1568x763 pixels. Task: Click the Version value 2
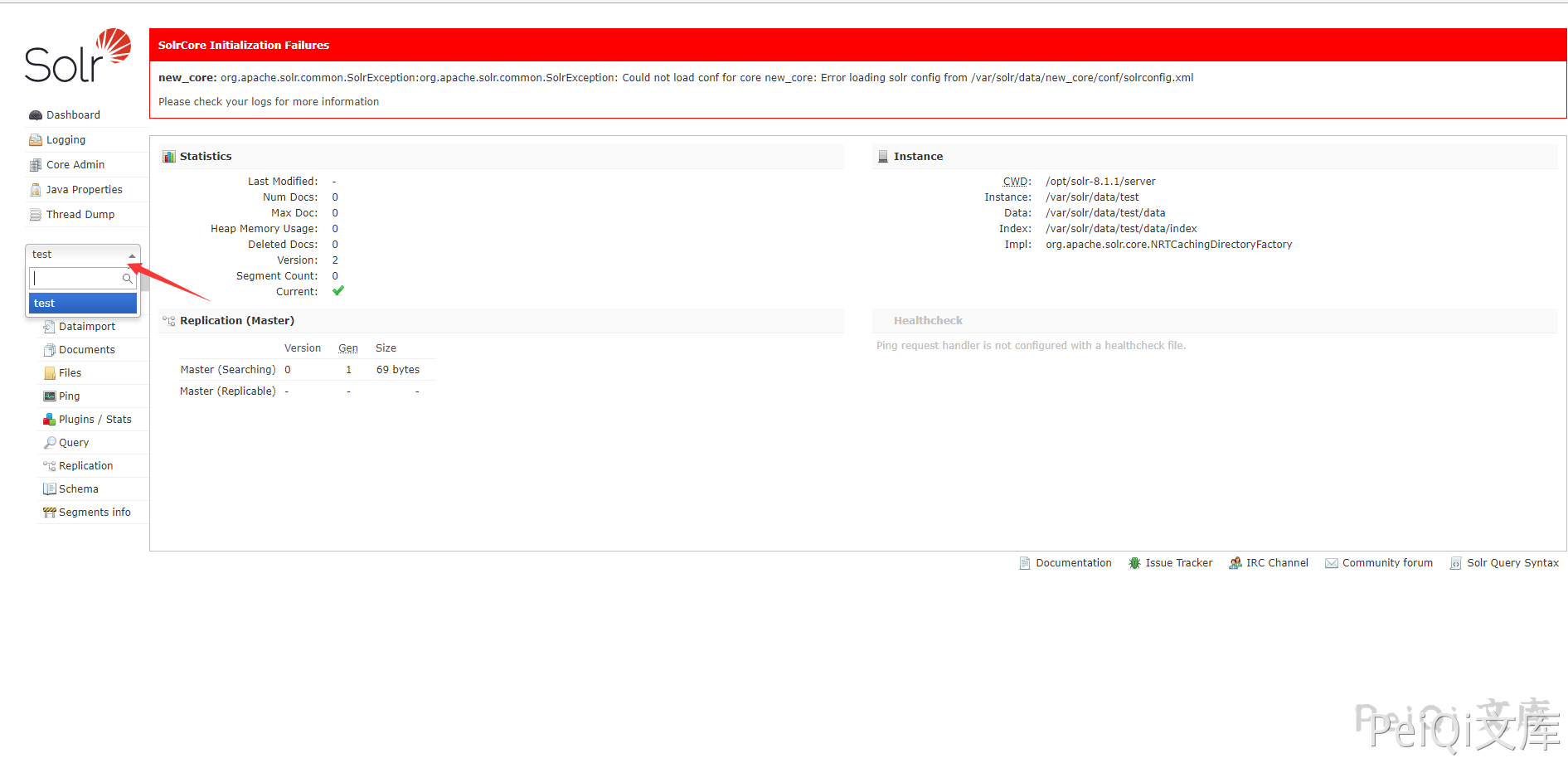[x=335, y=260]
